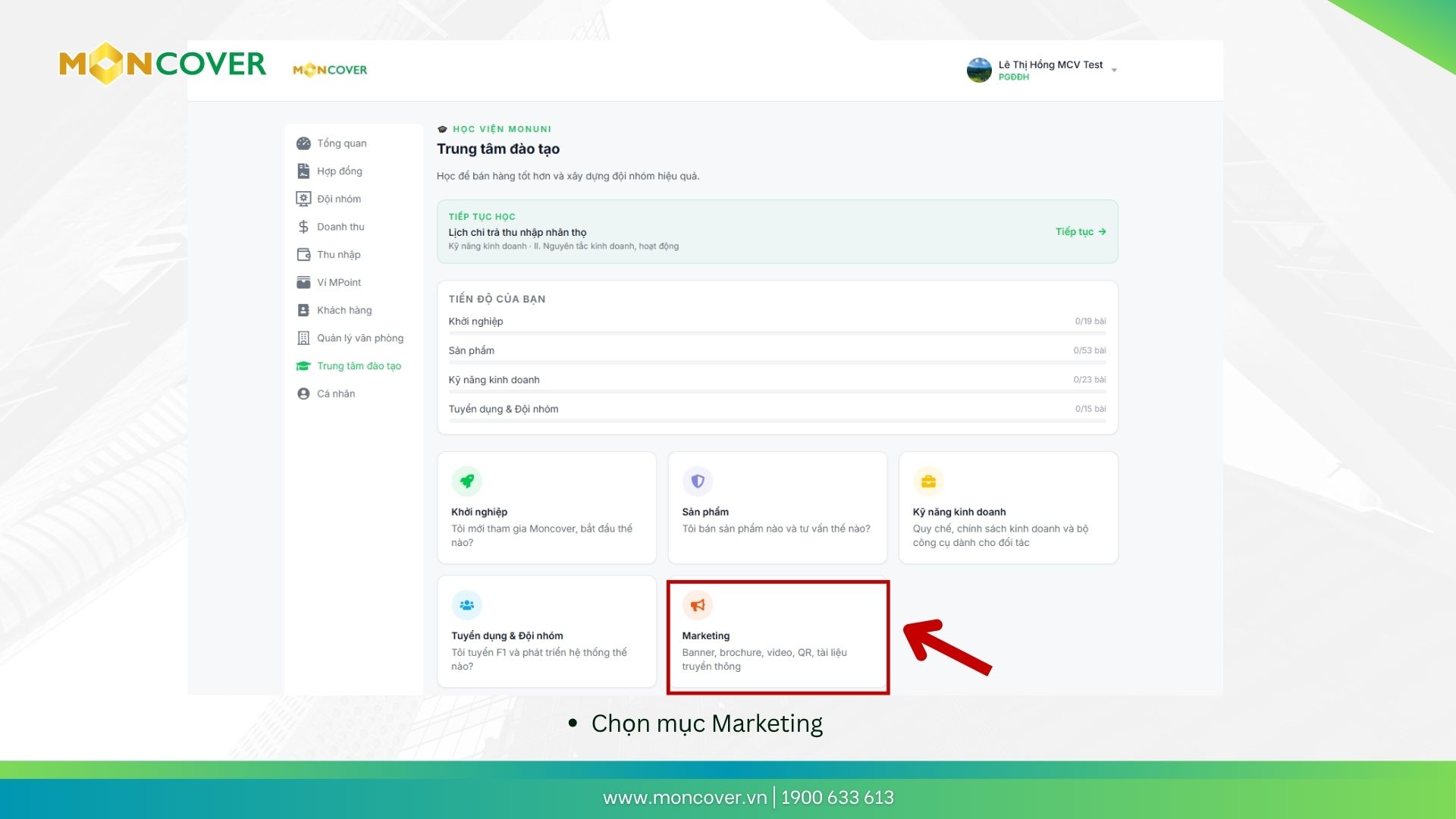Click the user avatar picture
The height and width of the screenshot is (819, 1456).
(x=979, y=70)
